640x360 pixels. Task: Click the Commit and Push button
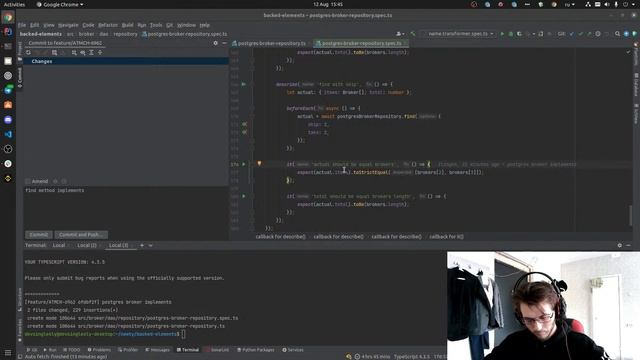(x=81, y=235)
